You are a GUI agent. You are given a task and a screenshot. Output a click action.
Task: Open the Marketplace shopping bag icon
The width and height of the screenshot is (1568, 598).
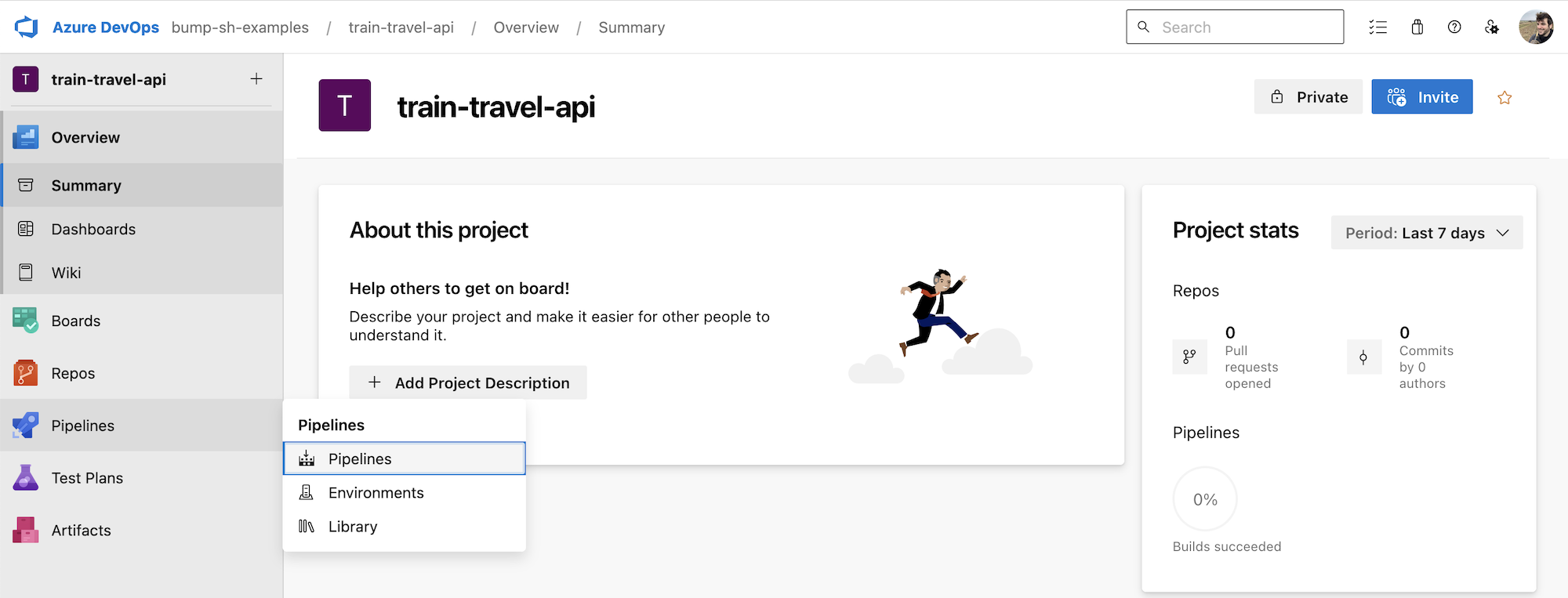1417,27
